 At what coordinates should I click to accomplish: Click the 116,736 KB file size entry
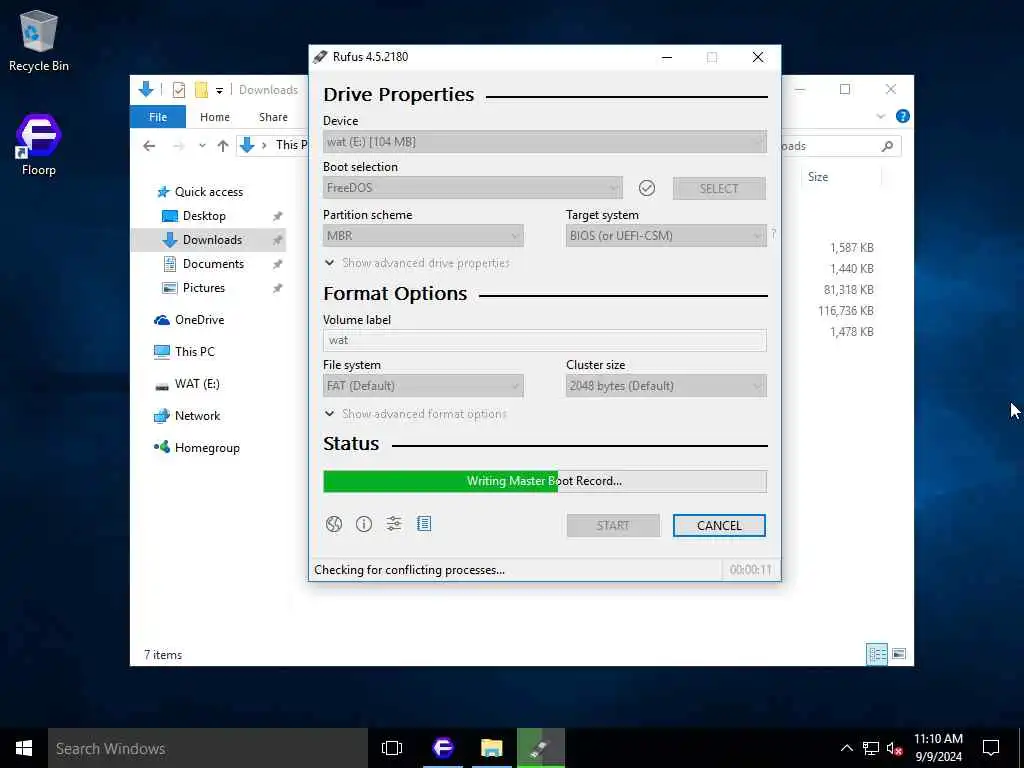click(846, 311)
